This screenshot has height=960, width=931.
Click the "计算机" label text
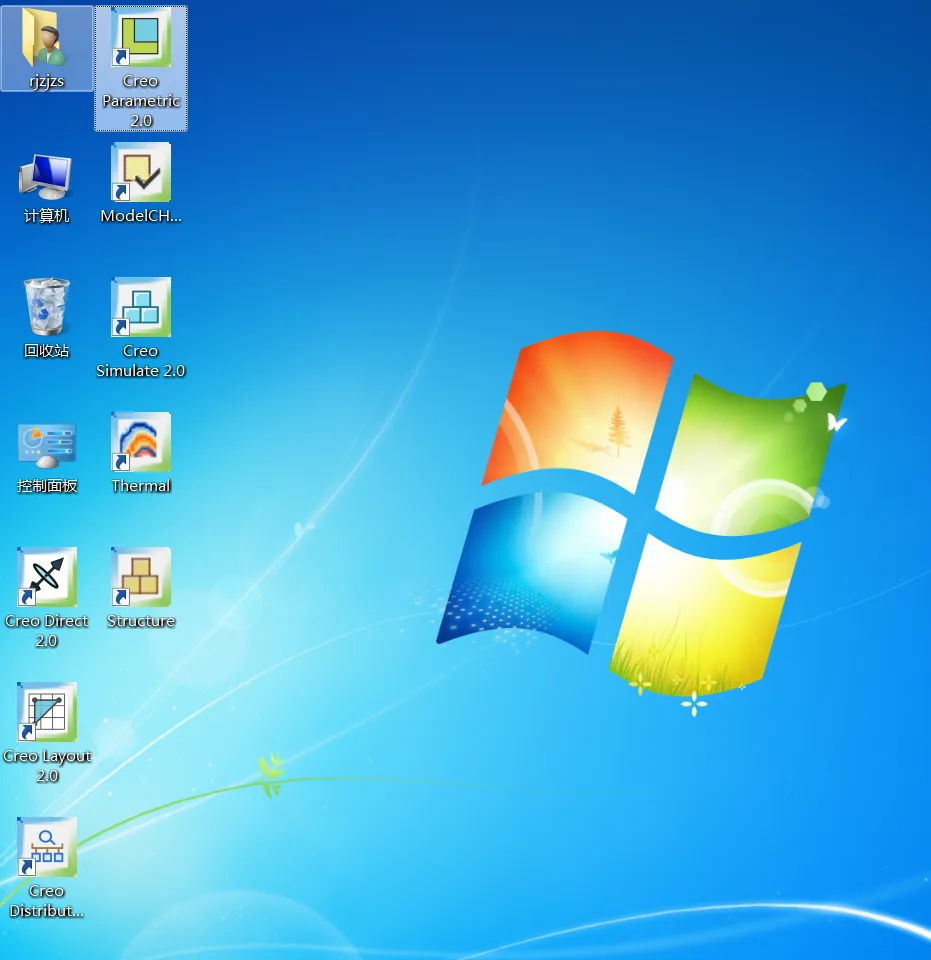pyautogui.click(x=47, y=216)
